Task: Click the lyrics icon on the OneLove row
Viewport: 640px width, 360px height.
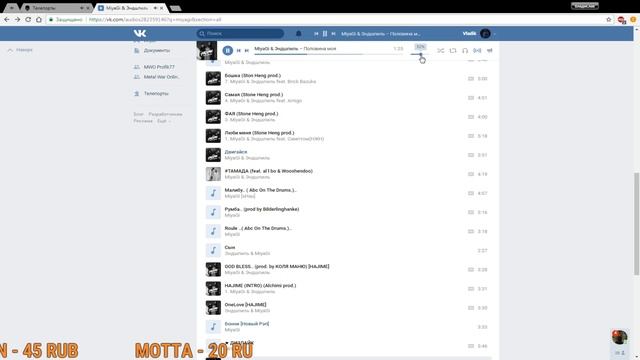Action: pyautogui.click(x=471, y=308)
